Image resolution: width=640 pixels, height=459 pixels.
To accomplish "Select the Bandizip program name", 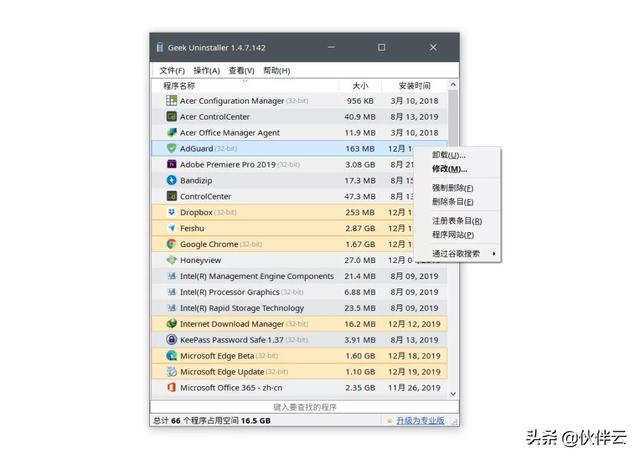I will pyautogui.click(x=196, y=180).
